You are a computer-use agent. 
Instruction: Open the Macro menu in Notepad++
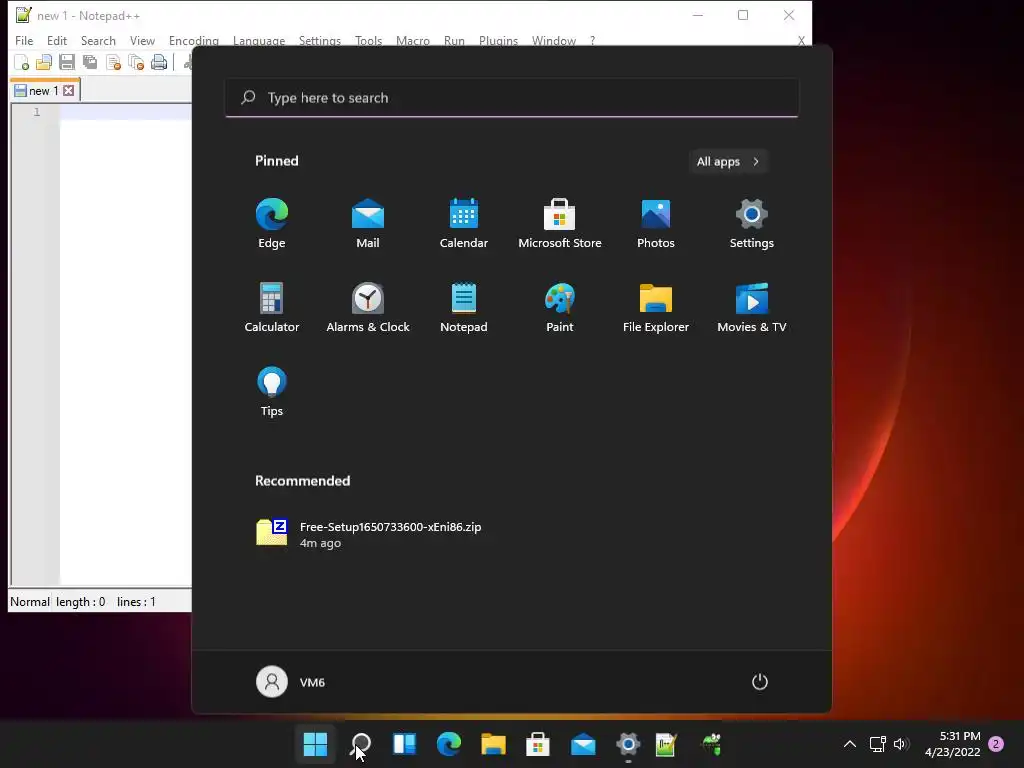[x=413, y=40]
